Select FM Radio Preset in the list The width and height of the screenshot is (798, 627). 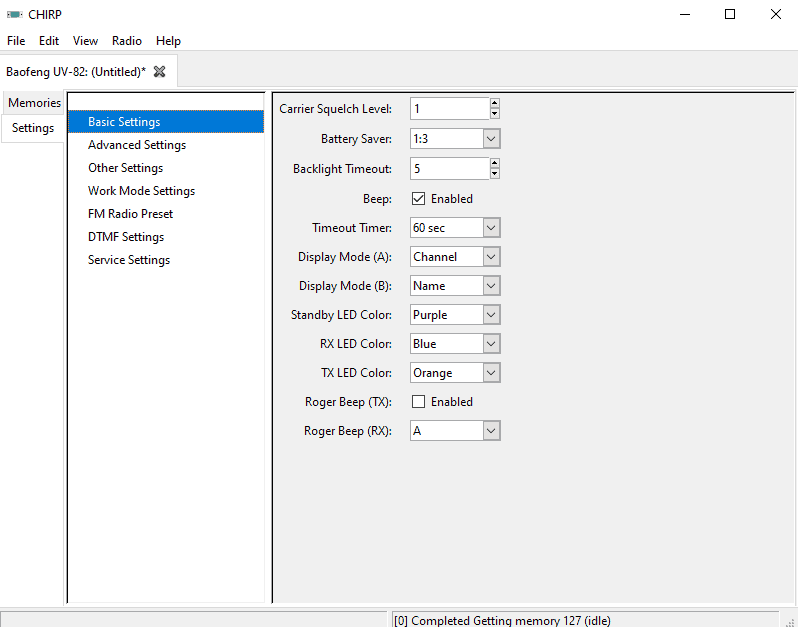click(x=166, y=214)
